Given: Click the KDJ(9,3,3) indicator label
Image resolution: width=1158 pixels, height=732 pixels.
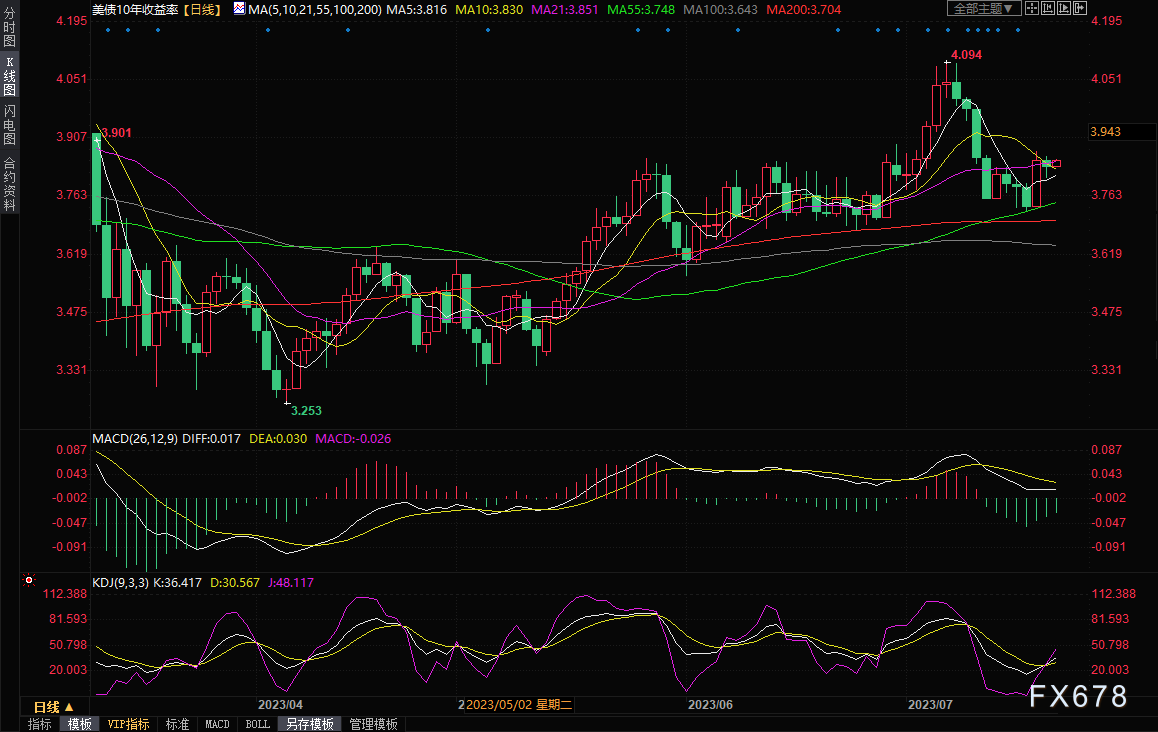Looking at the screenshot, I should click(120, 583).
